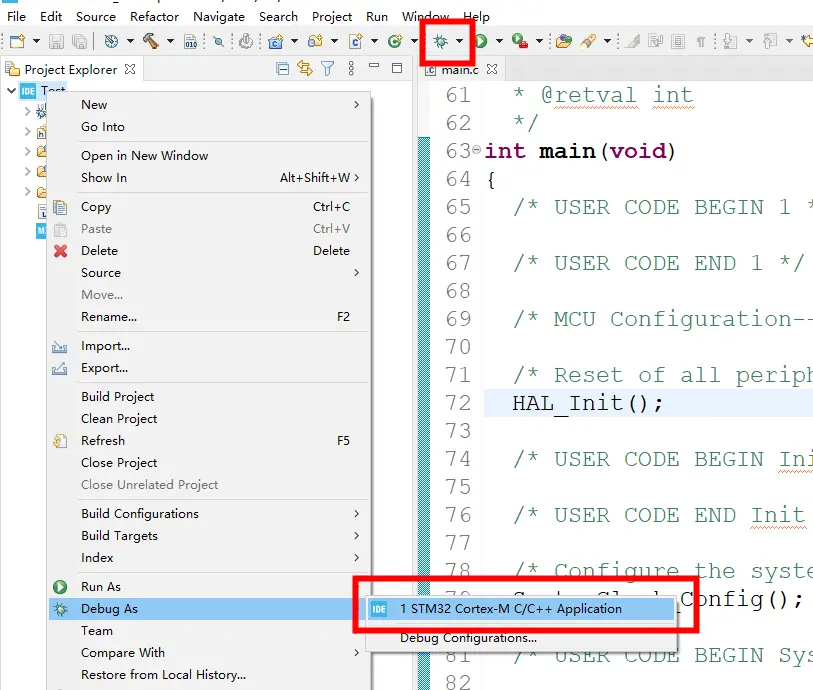Open the Refactor menu in menu bar

click(x=154, y=16)
